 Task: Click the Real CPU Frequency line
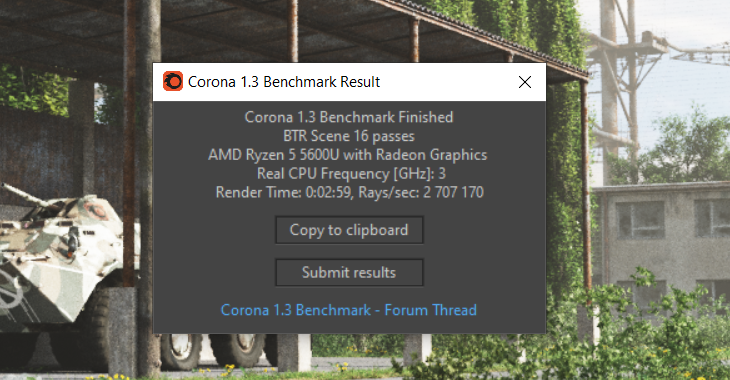point(351,174)
